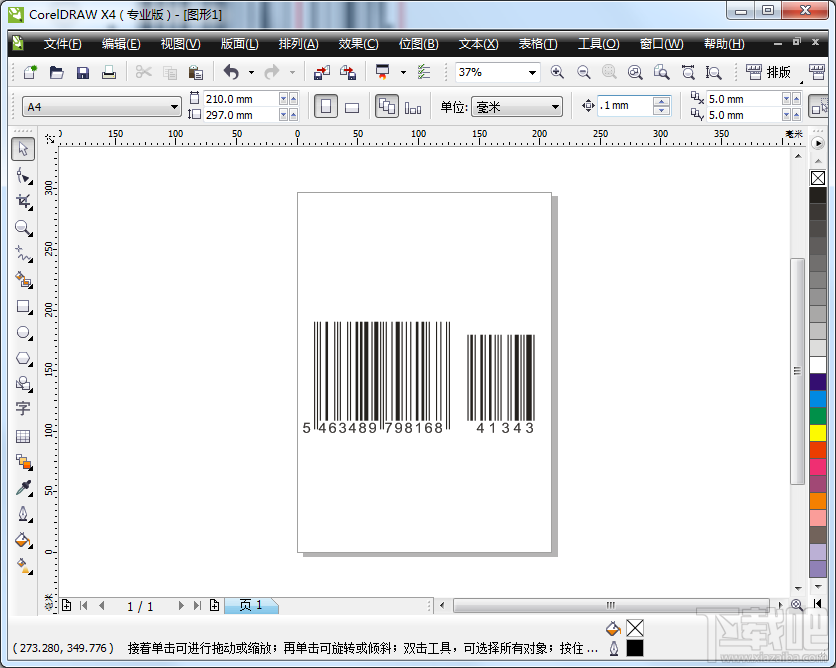The image size is (836, 668).
Task: Select the Pick tool
Action: click(23, 149)
